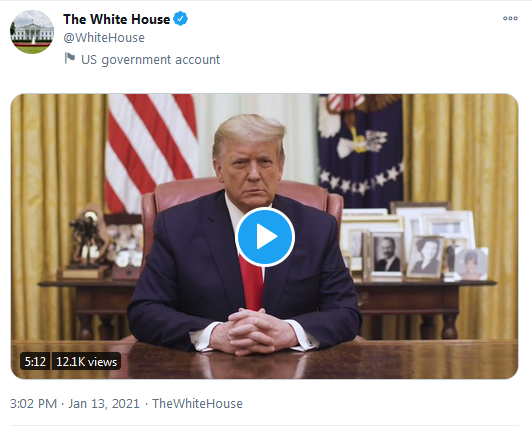
Task: Click the bronze statue in the video
Action: click(88, 238)
